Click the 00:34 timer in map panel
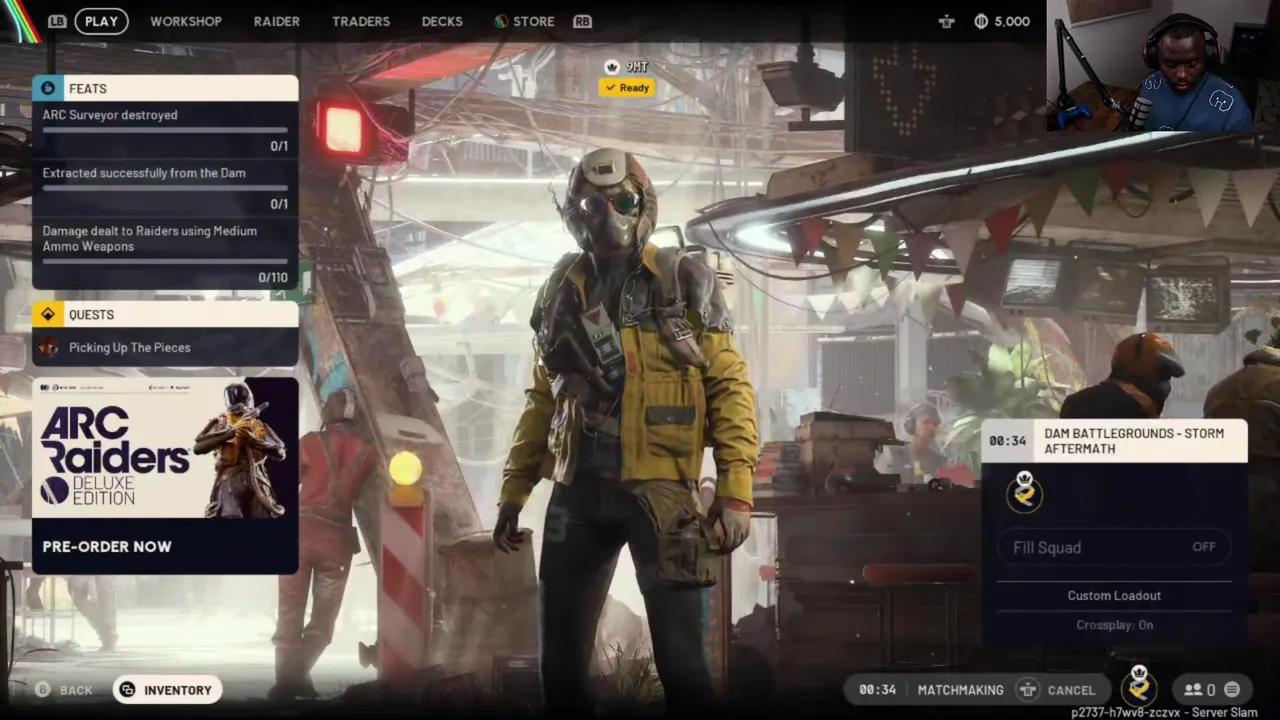 click(1008, 441)
